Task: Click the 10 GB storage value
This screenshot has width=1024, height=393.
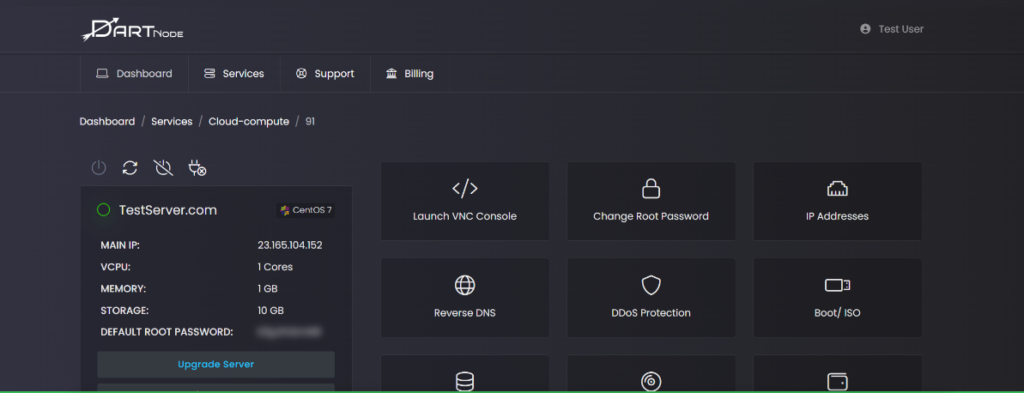Action: click(x=271, y=311)
